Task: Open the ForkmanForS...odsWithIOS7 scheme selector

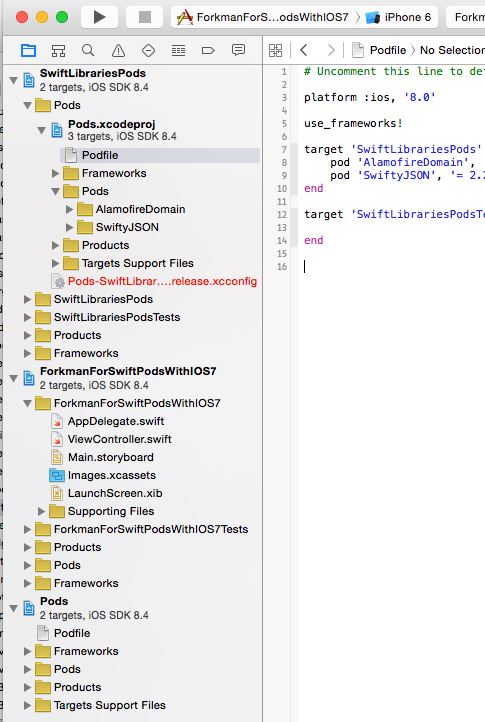Action: (263, 17)
